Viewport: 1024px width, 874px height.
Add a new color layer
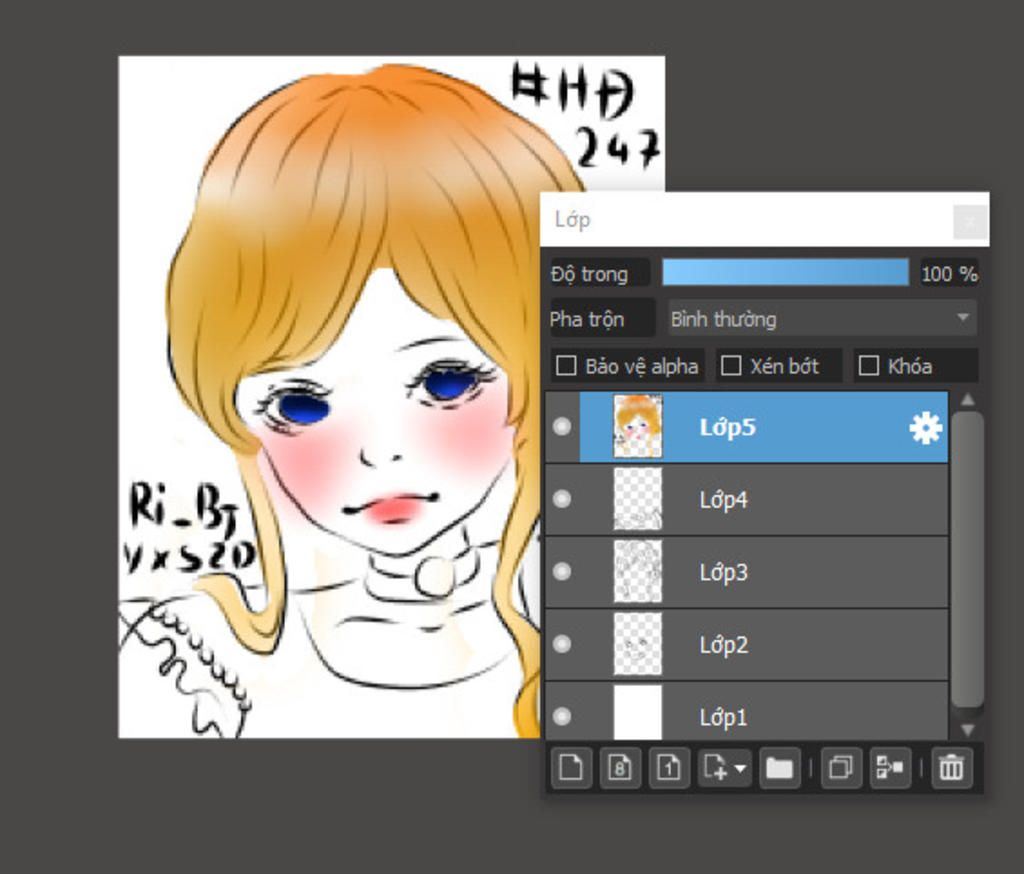(571, 768)
